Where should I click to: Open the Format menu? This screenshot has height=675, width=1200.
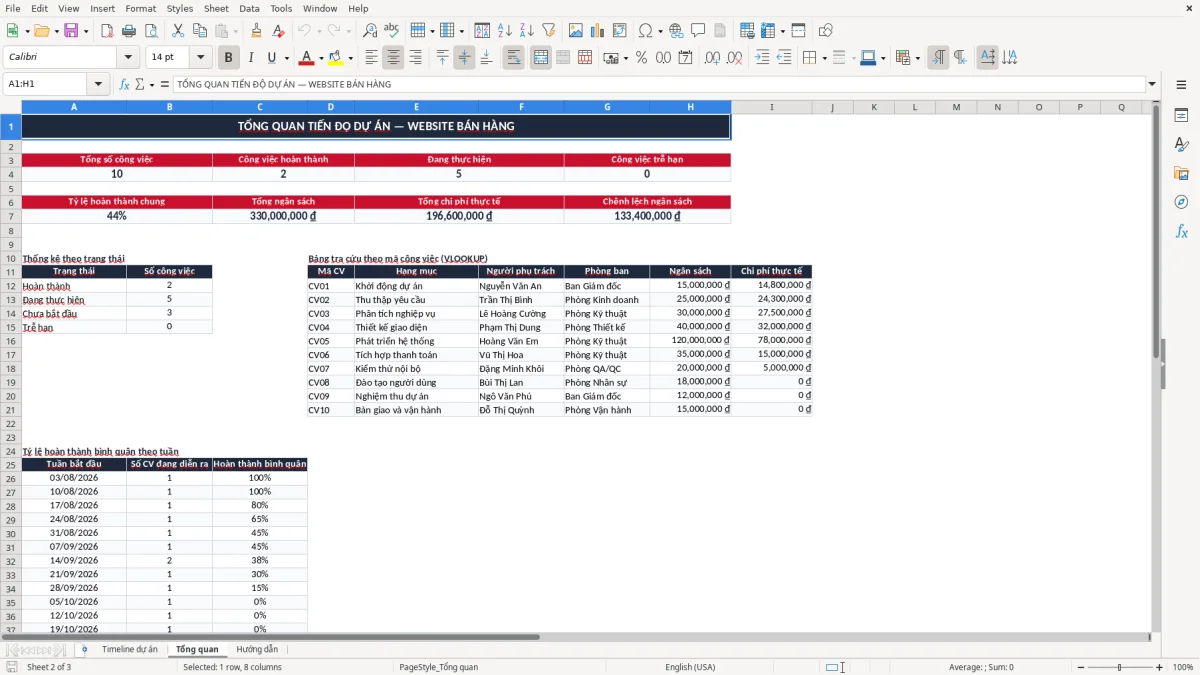click(x=140, y=8)
